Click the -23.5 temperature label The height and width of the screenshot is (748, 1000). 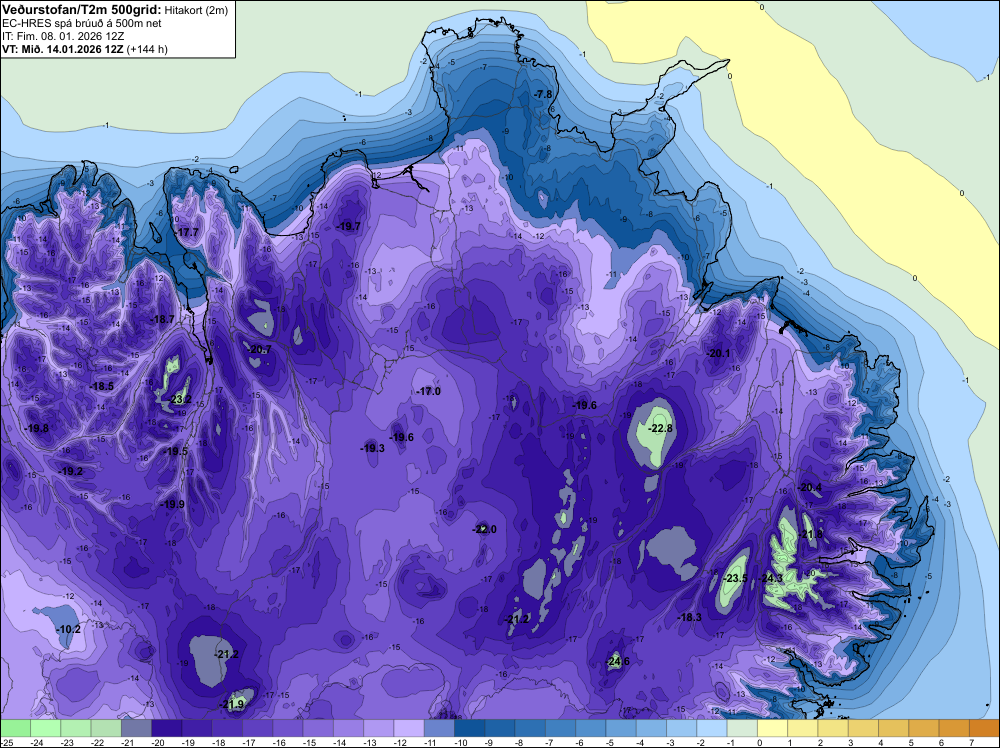coord(735,578)
